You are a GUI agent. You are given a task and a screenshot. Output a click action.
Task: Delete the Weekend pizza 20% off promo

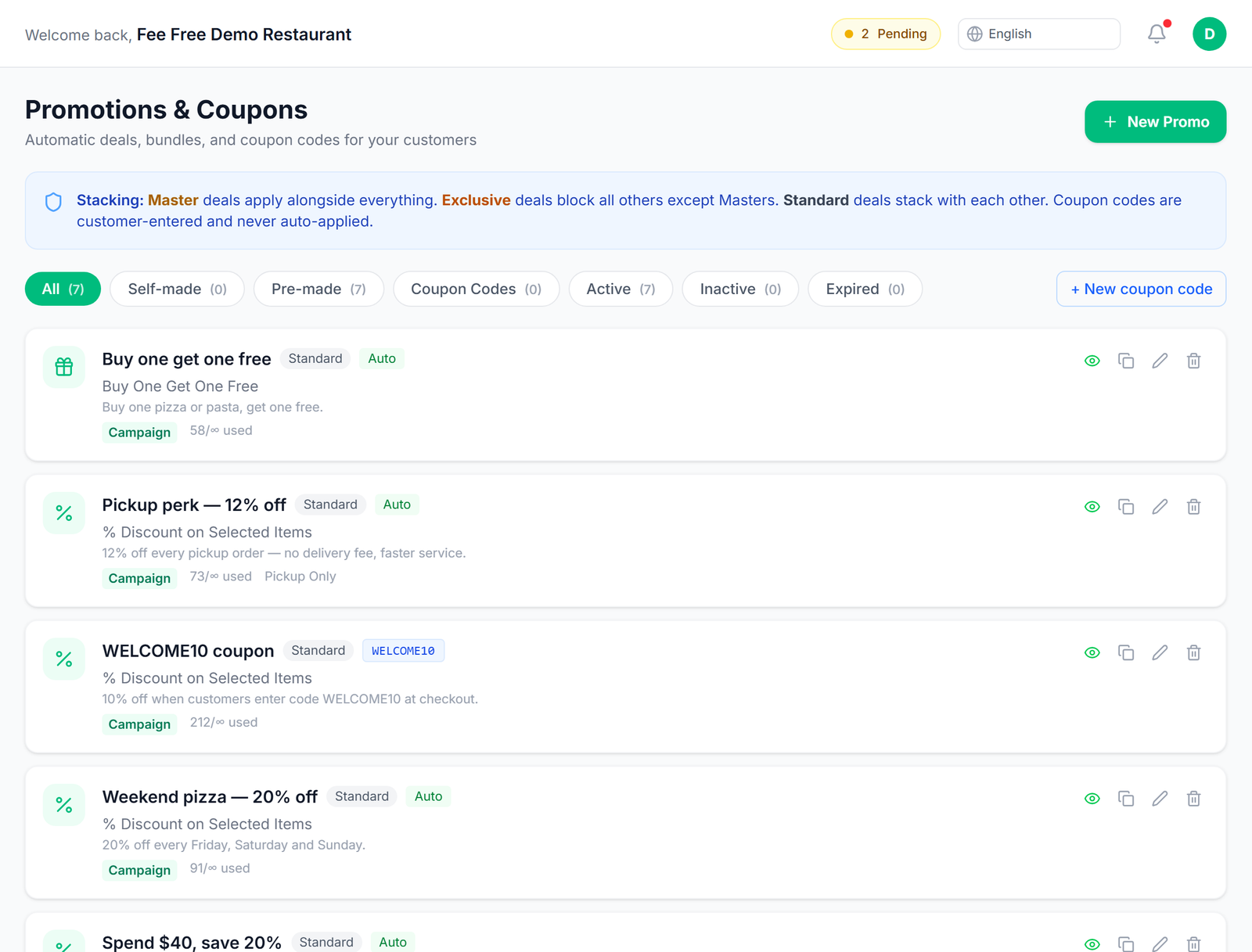[1193, 799]
